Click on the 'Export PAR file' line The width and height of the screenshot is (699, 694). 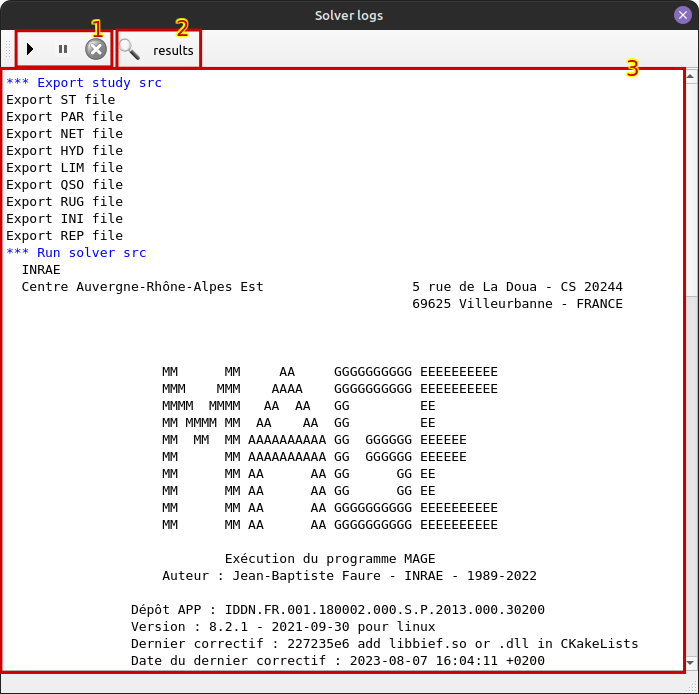coord(64,117)
